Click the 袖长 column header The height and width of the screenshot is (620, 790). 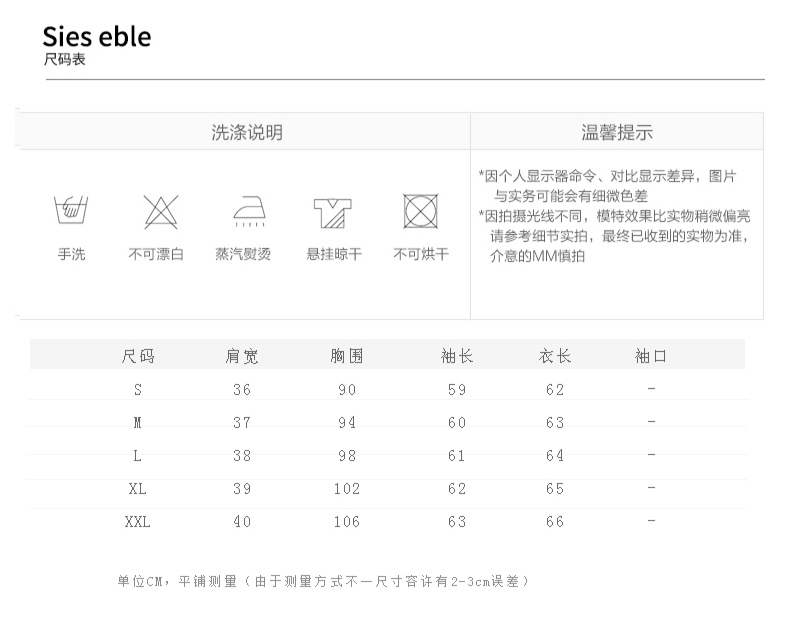tap(457, 356)
